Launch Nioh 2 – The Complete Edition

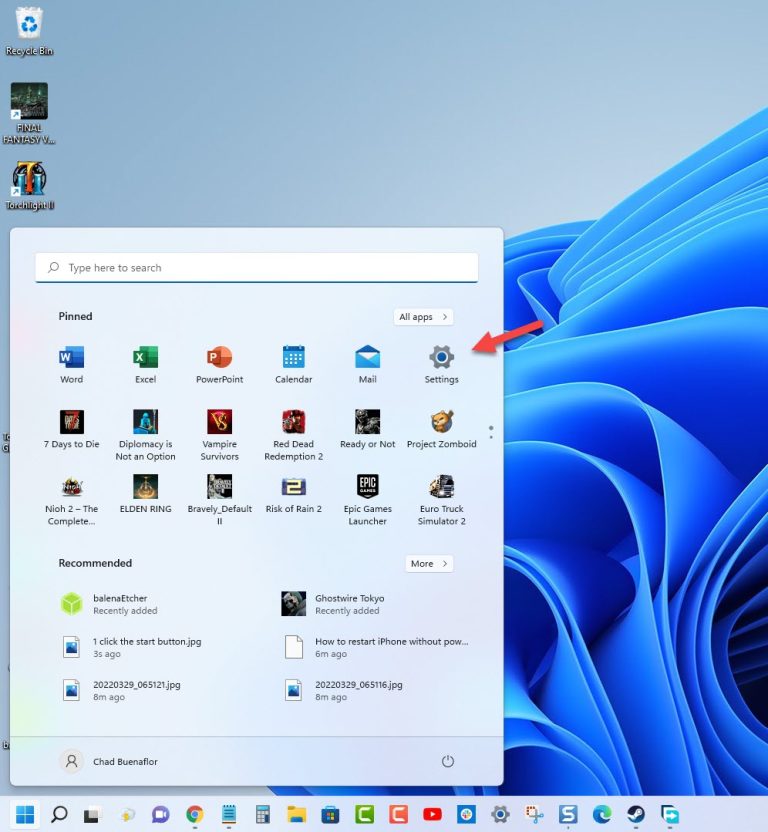[x=71, y=500]
